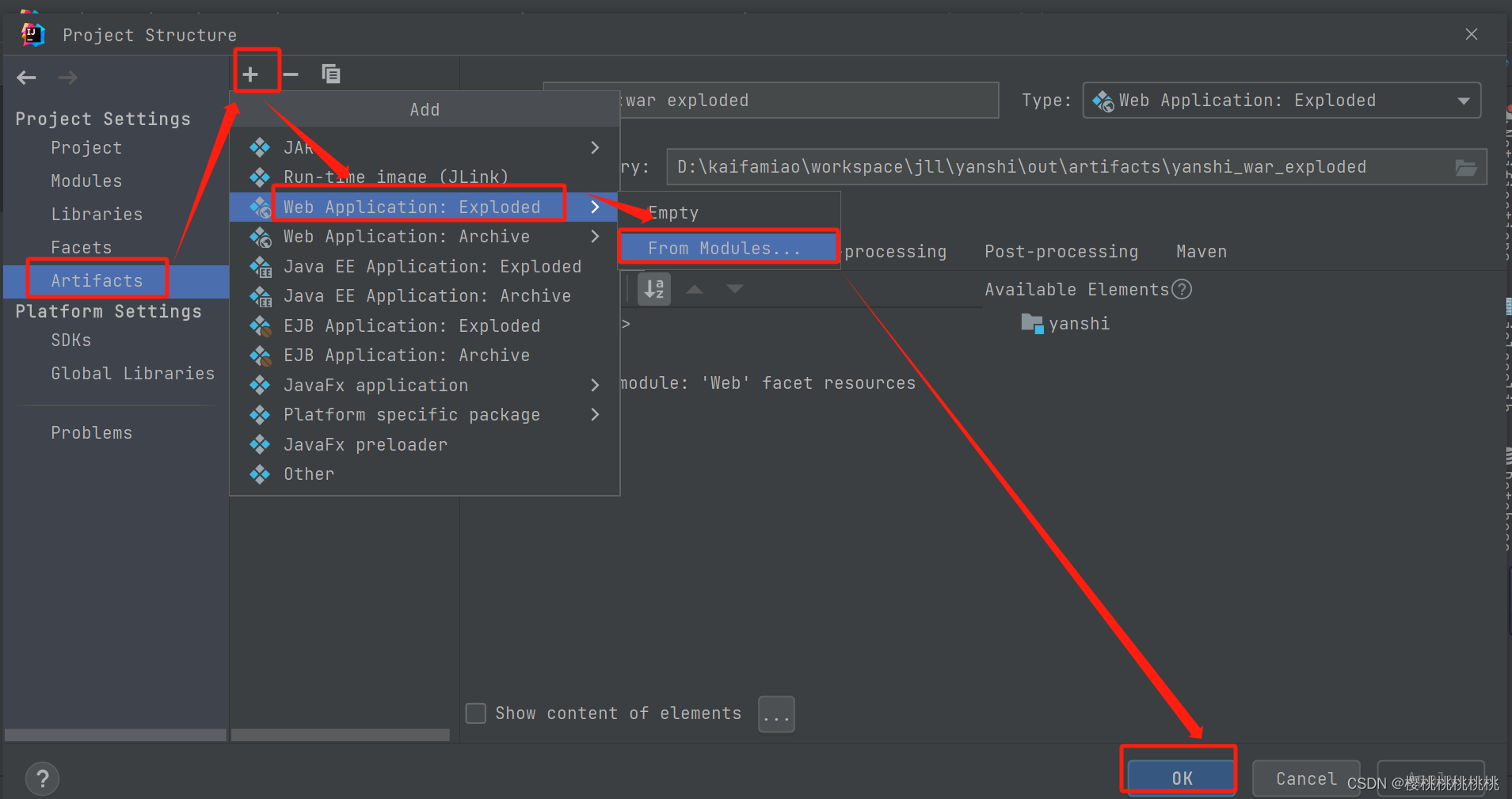The height and width of the screenshot is (799, 1512).
Task: Open Problems in the sidebar
Action: [x=91, y=433]
